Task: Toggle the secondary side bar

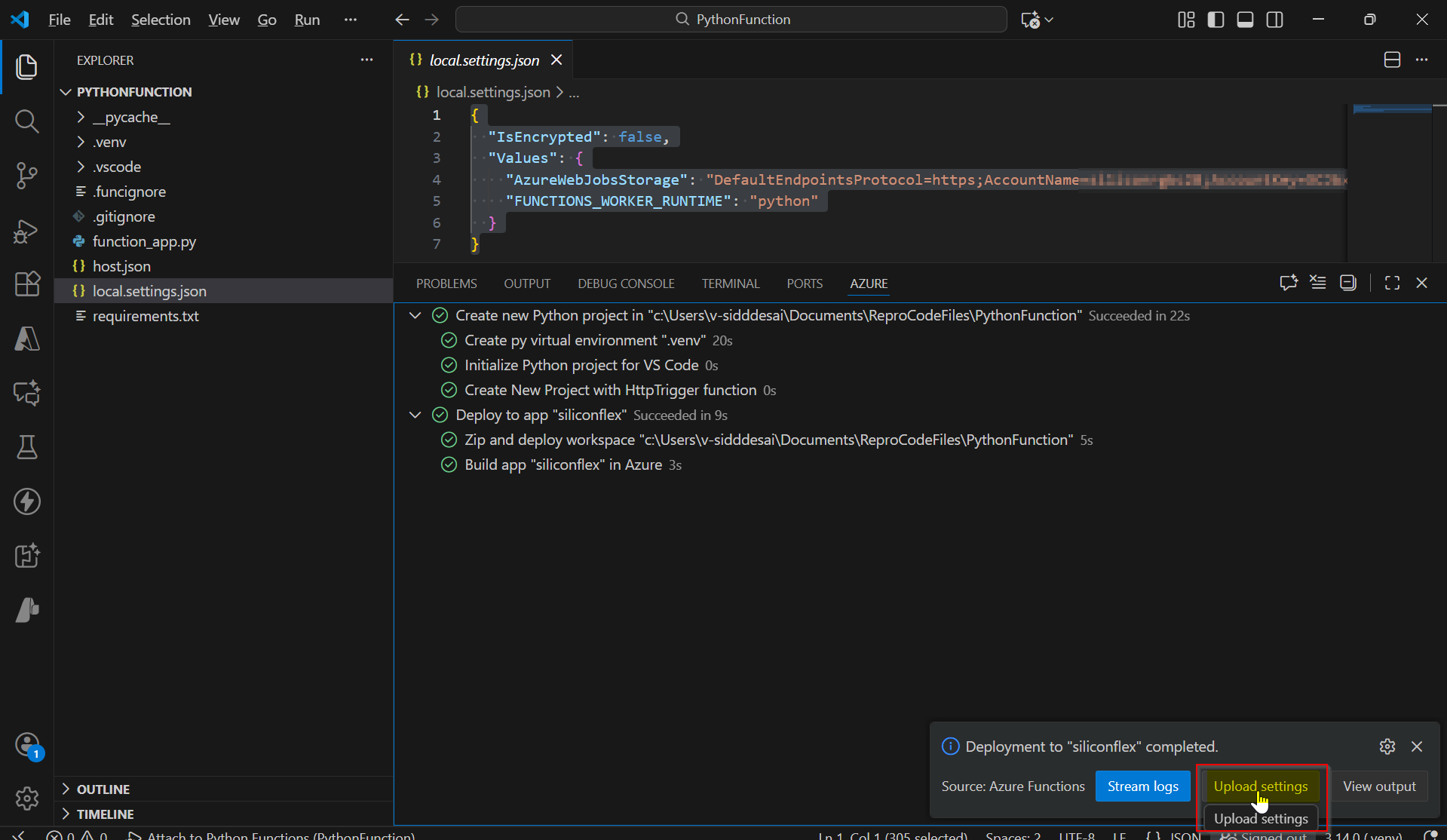Action: point(1274,20)
